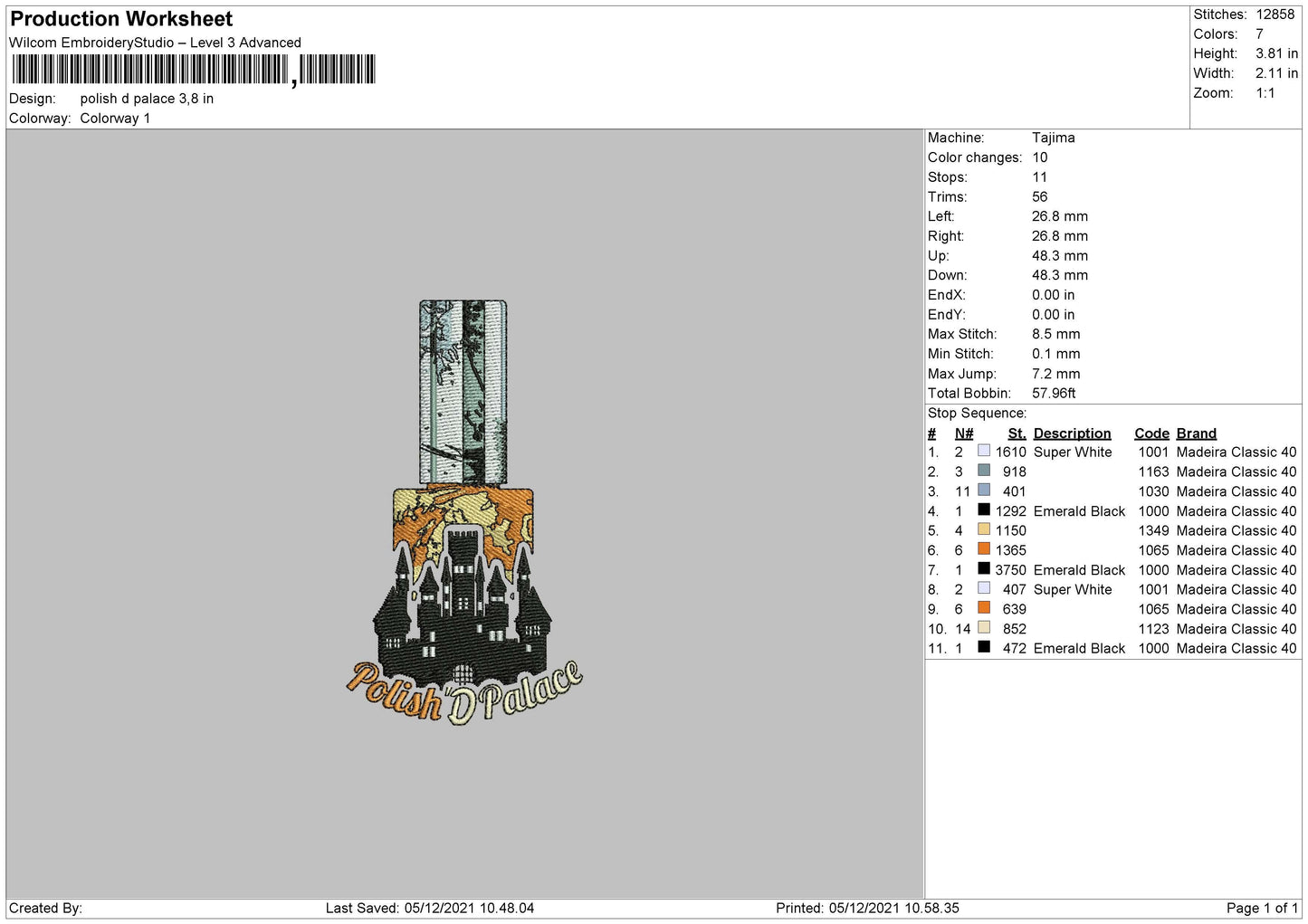Pick the blue-gray swatch for code 1030
The width and height of the screenshot is (1308, 924).
pyautogui.click(x=984, y=491)
